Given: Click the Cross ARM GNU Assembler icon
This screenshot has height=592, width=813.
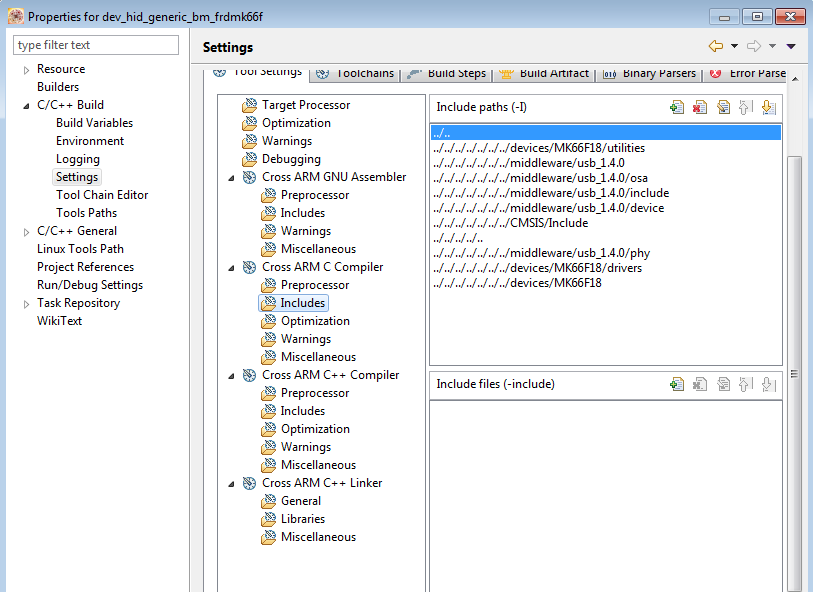Looking at the screenshot, I should click(249, 177).
